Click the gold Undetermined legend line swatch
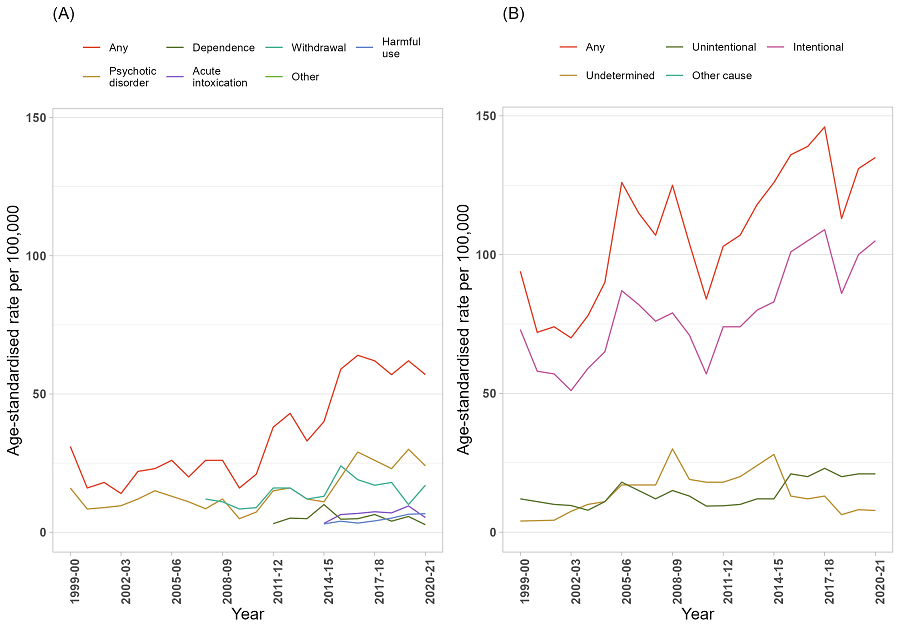Image resolution: width=900 pixels, height=630 pixels. 568,76
